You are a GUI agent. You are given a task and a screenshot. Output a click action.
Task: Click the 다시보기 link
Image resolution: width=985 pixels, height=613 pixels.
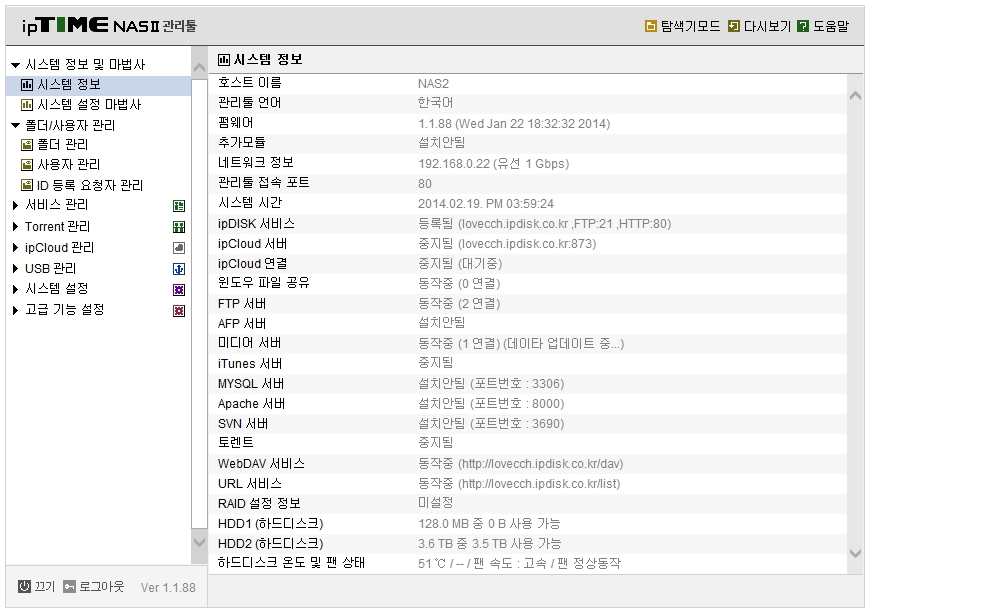(x=767, y=26)
